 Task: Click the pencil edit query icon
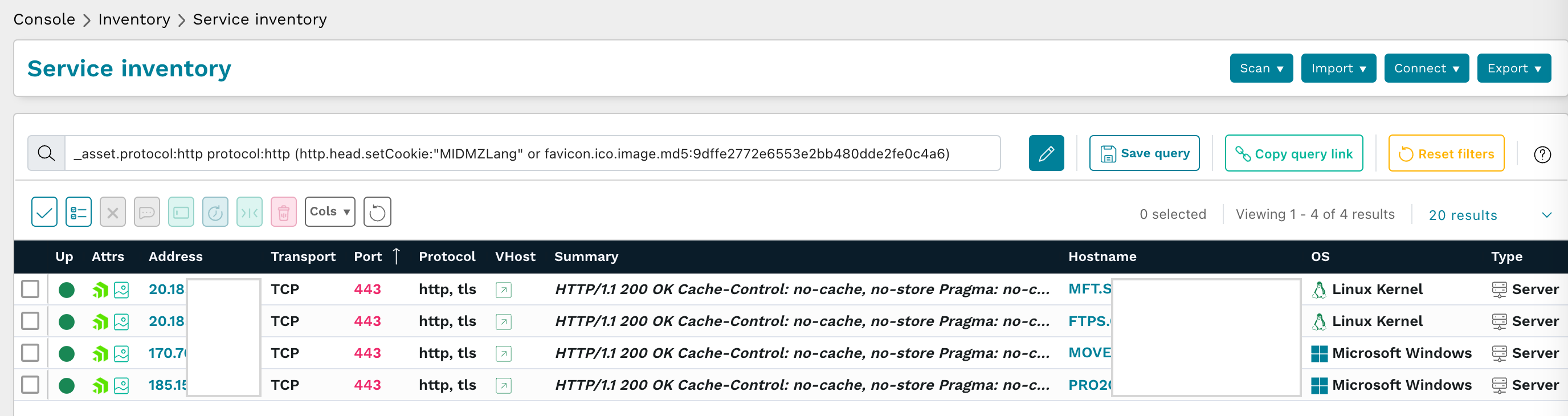point(1046,153)
